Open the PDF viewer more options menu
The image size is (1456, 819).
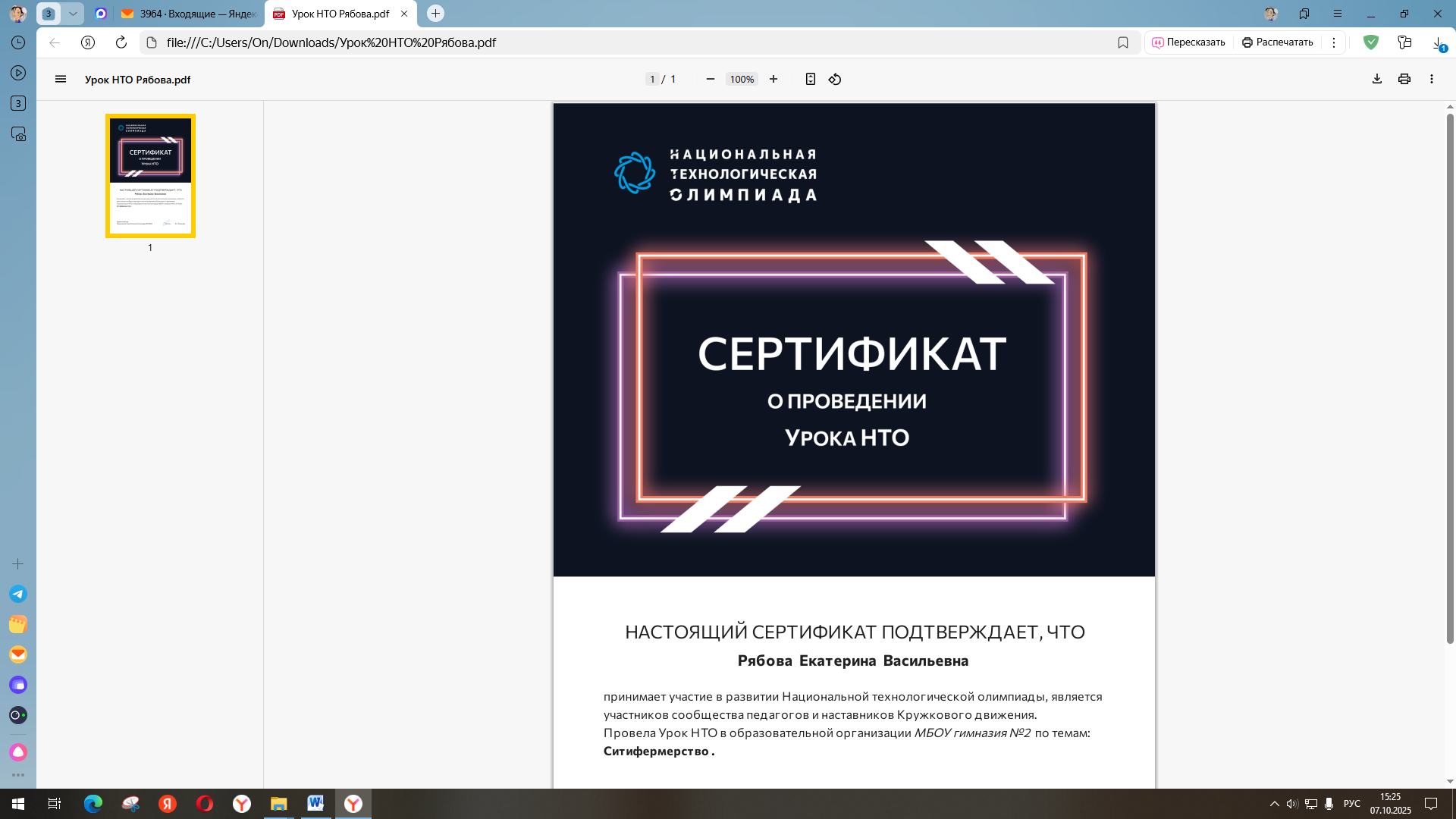[1431, 79]
